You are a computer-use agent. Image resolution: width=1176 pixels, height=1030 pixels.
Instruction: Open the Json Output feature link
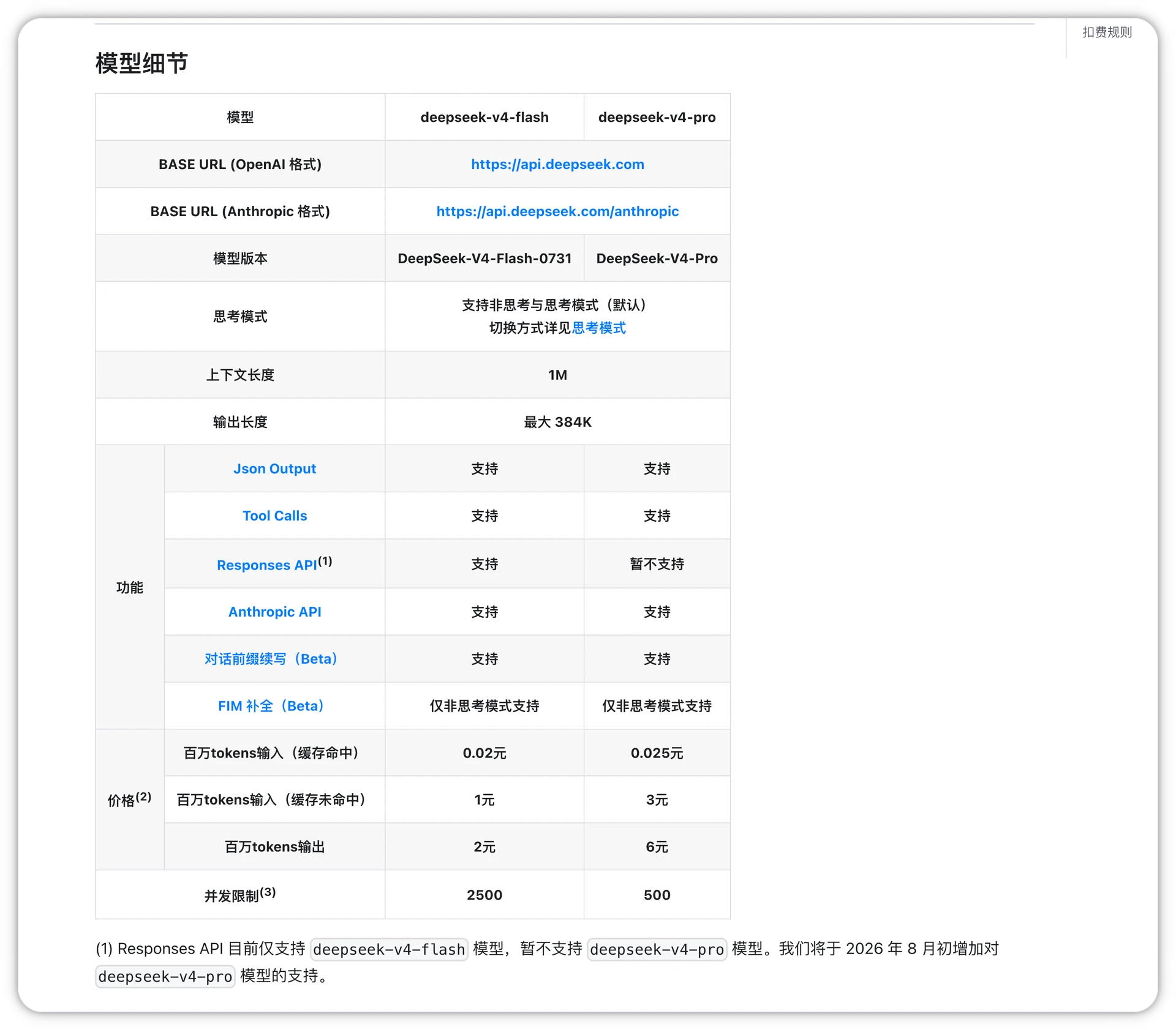(274, 468)
